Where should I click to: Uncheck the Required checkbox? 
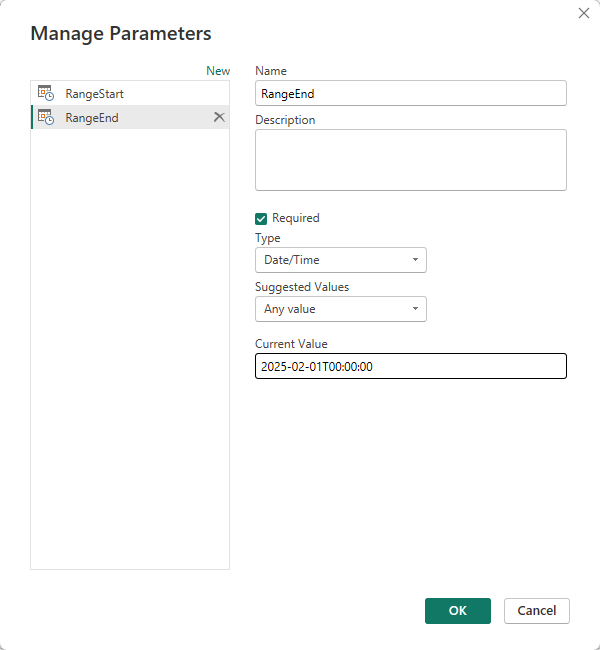coord(261,218)
